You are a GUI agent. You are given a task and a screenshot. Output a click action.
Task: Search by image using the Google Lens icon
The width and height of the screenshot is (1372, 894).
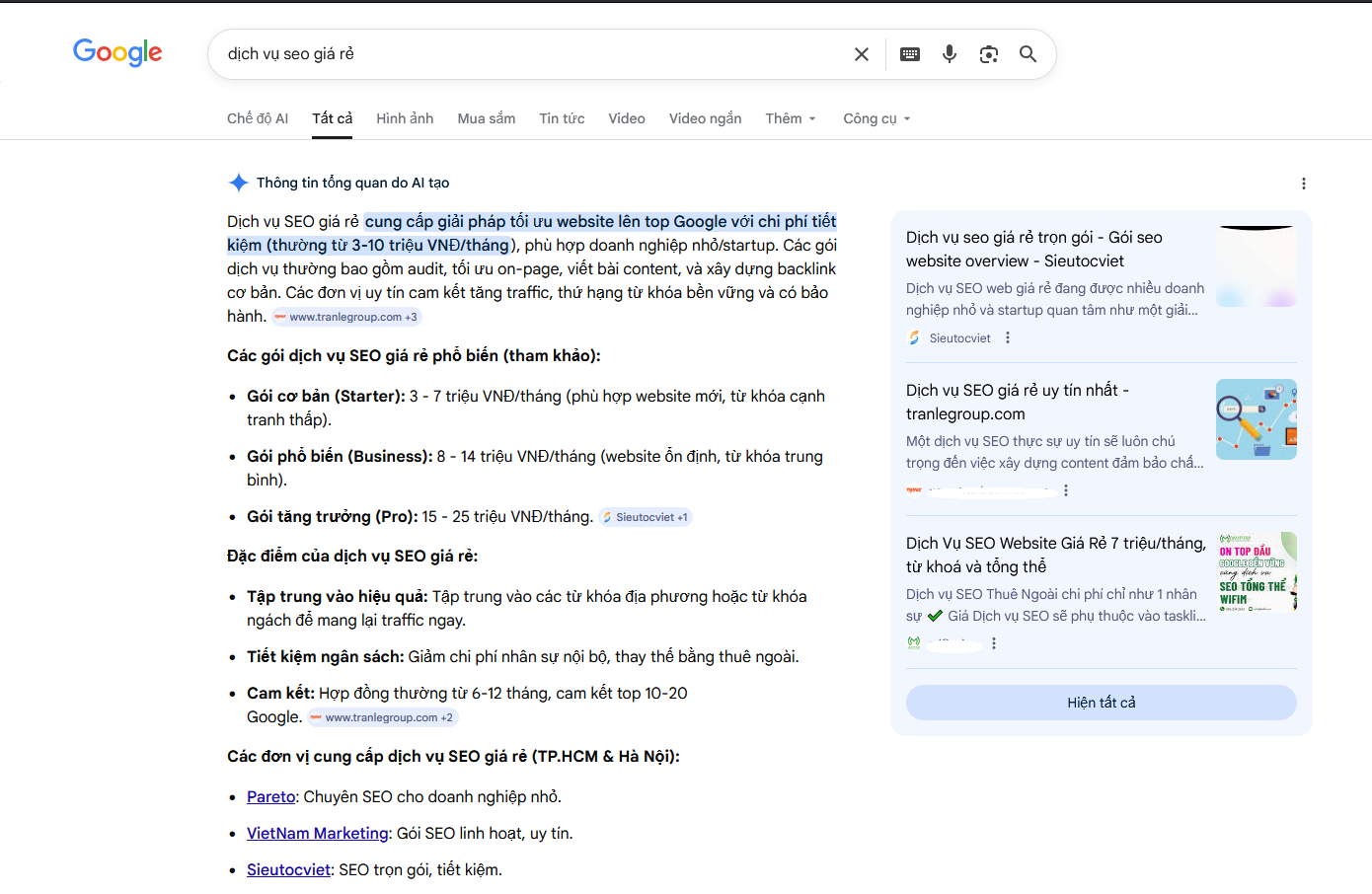coord(988,54)
